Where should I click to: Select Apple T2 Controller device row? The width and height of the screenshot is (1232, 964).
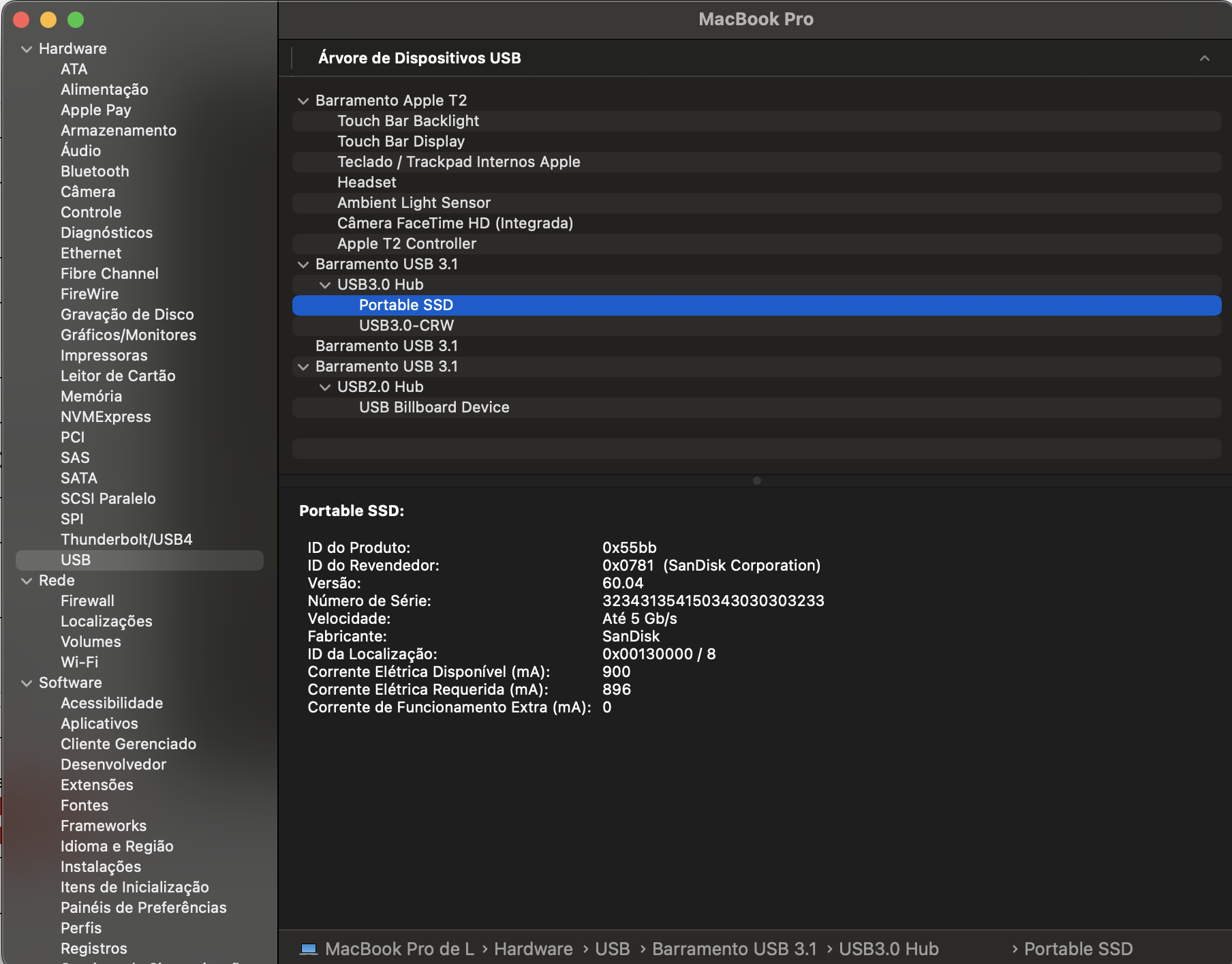756,244
